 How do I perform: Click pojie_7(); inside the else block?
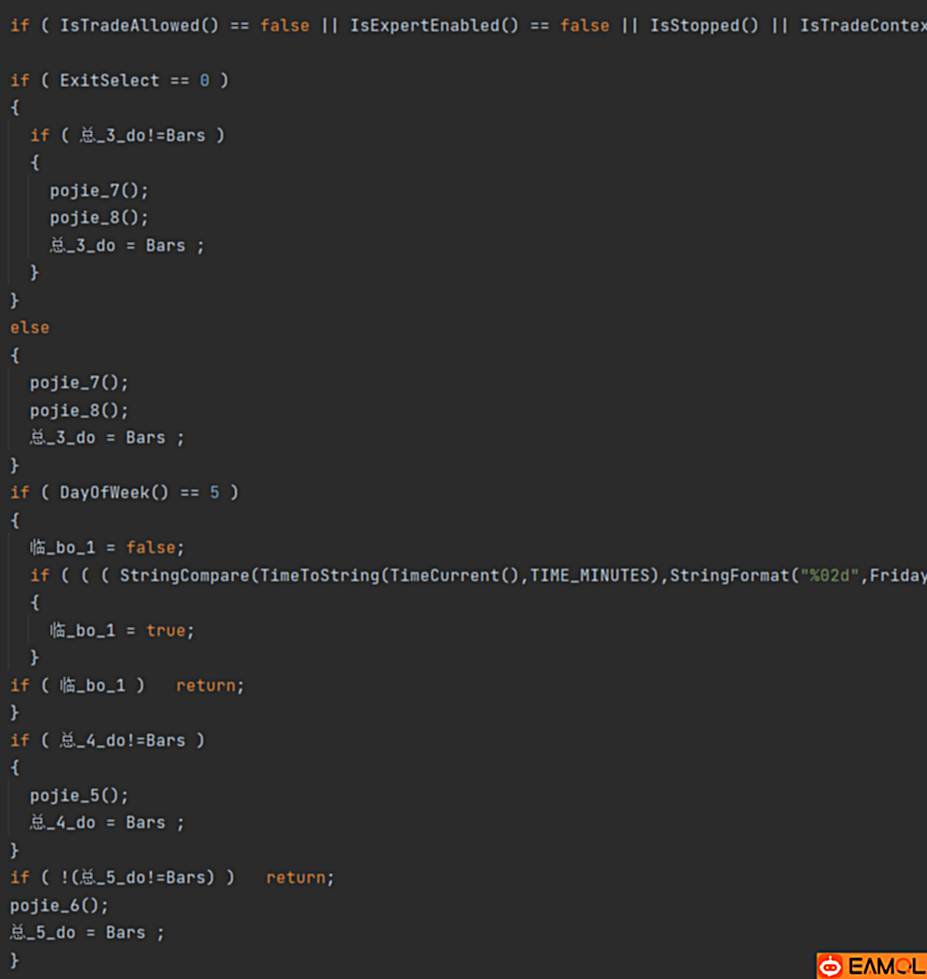click(x=79, y=383)
